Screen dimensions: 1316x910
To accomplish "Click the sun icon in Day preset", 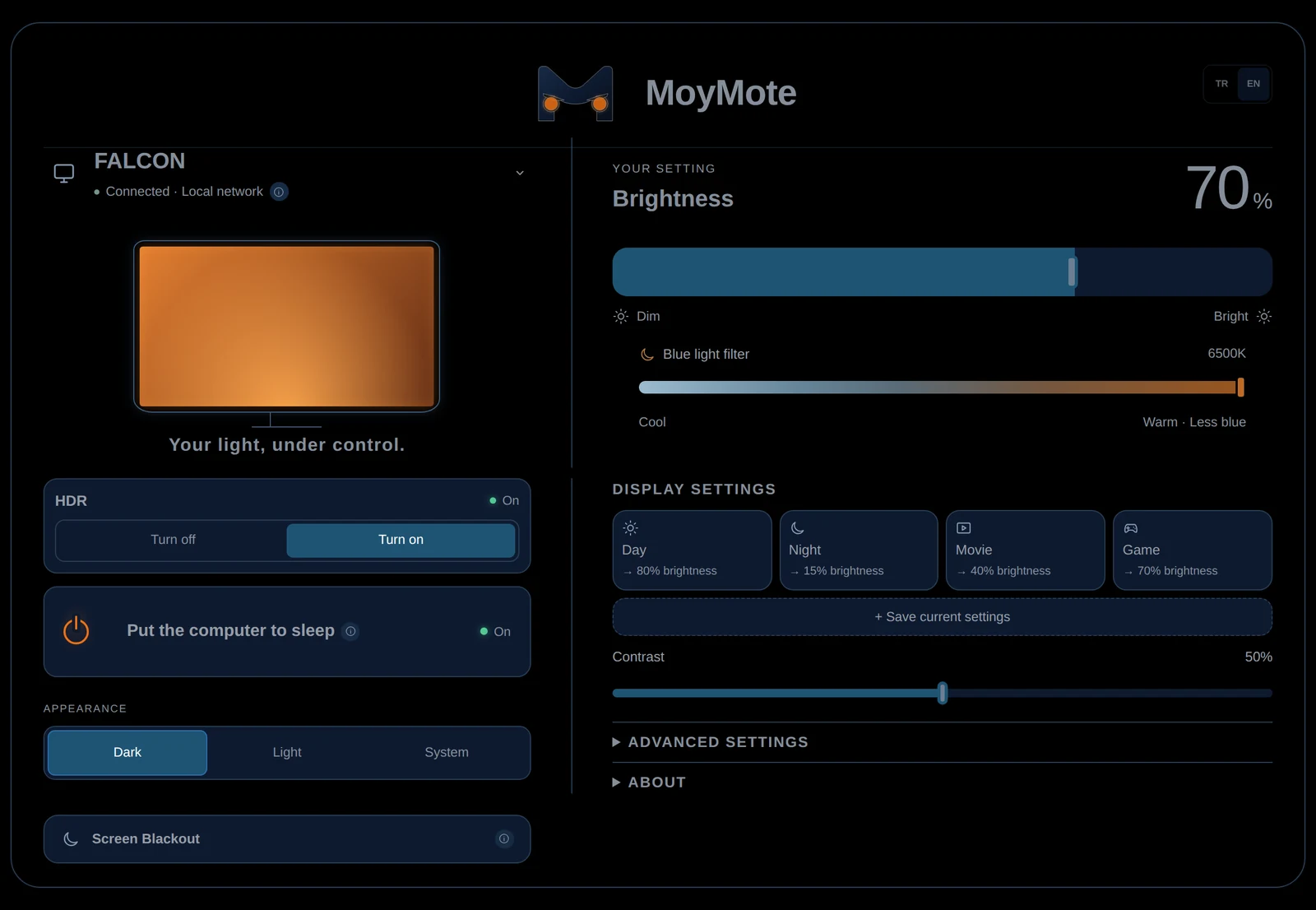I will click(x=630, y=528).
